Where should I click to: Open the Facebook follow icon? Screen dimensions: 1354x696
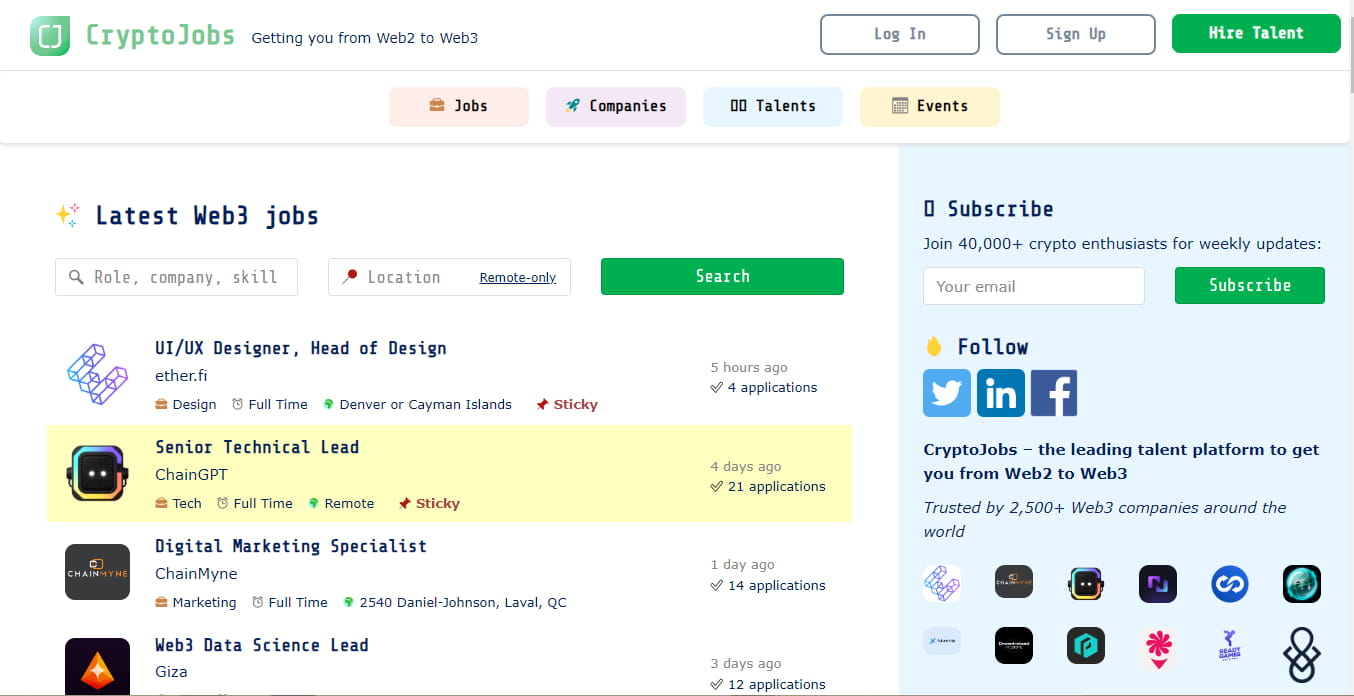(x=1054, y=393)
